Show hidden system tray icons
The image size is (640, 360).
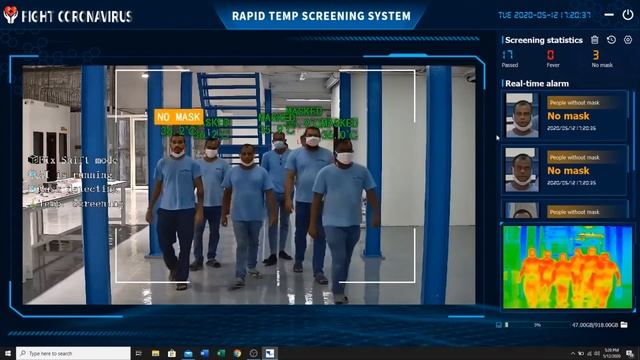pos(572,353)
